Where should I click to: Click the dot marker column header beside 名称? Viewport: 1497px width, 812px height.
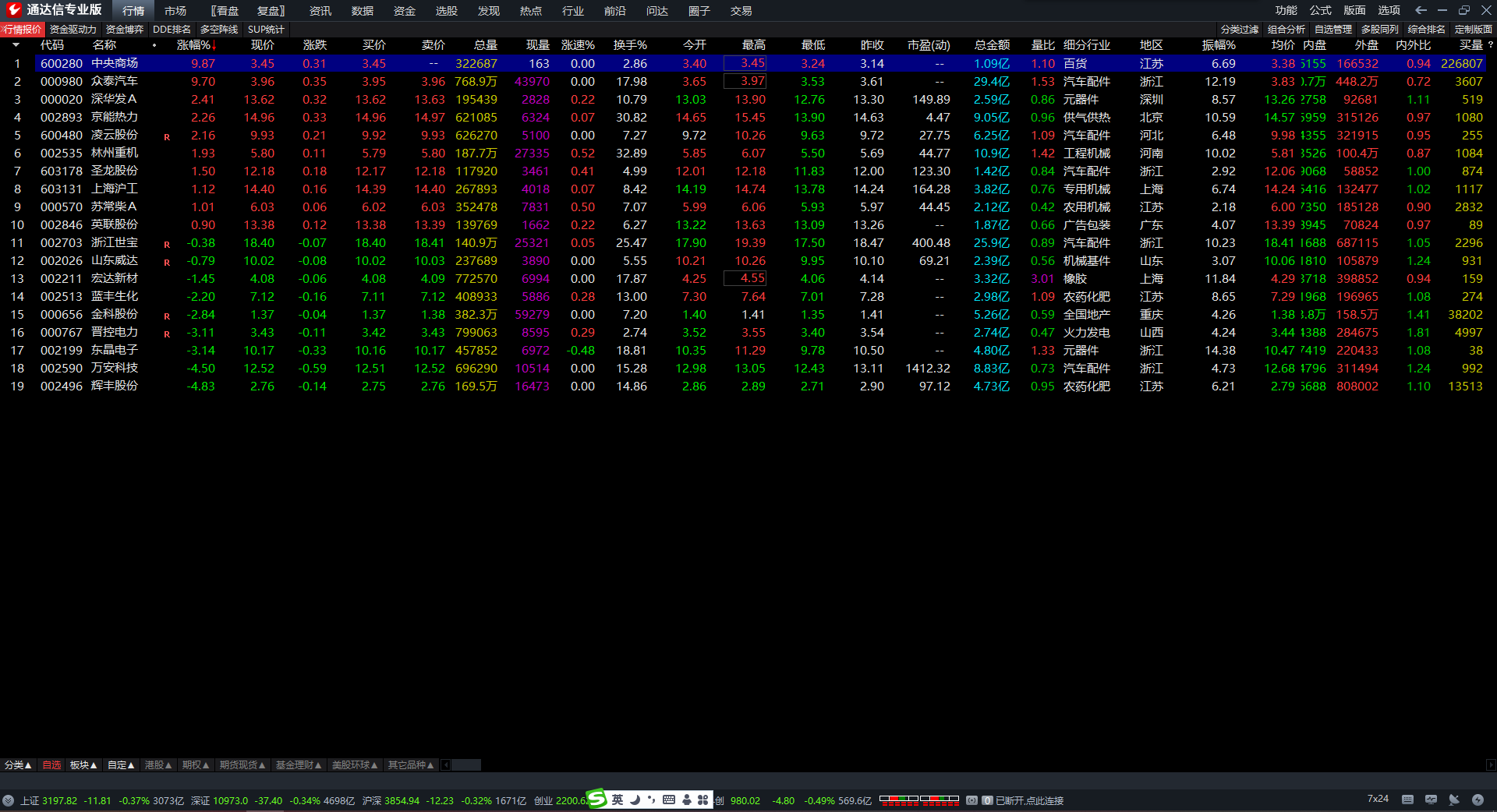point(154,45)
